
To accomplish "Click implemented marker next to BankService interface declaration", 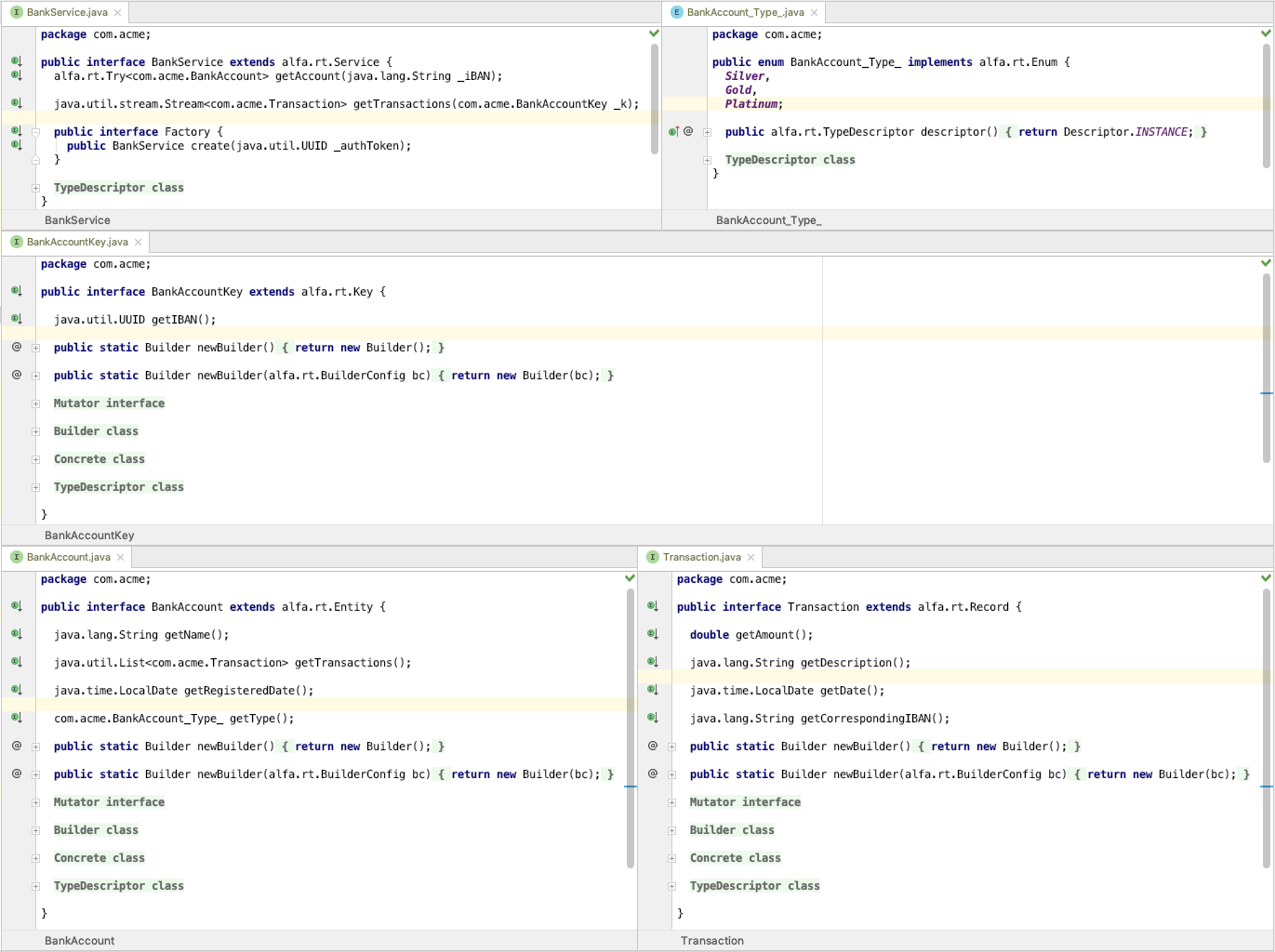I will coord(17,61).
